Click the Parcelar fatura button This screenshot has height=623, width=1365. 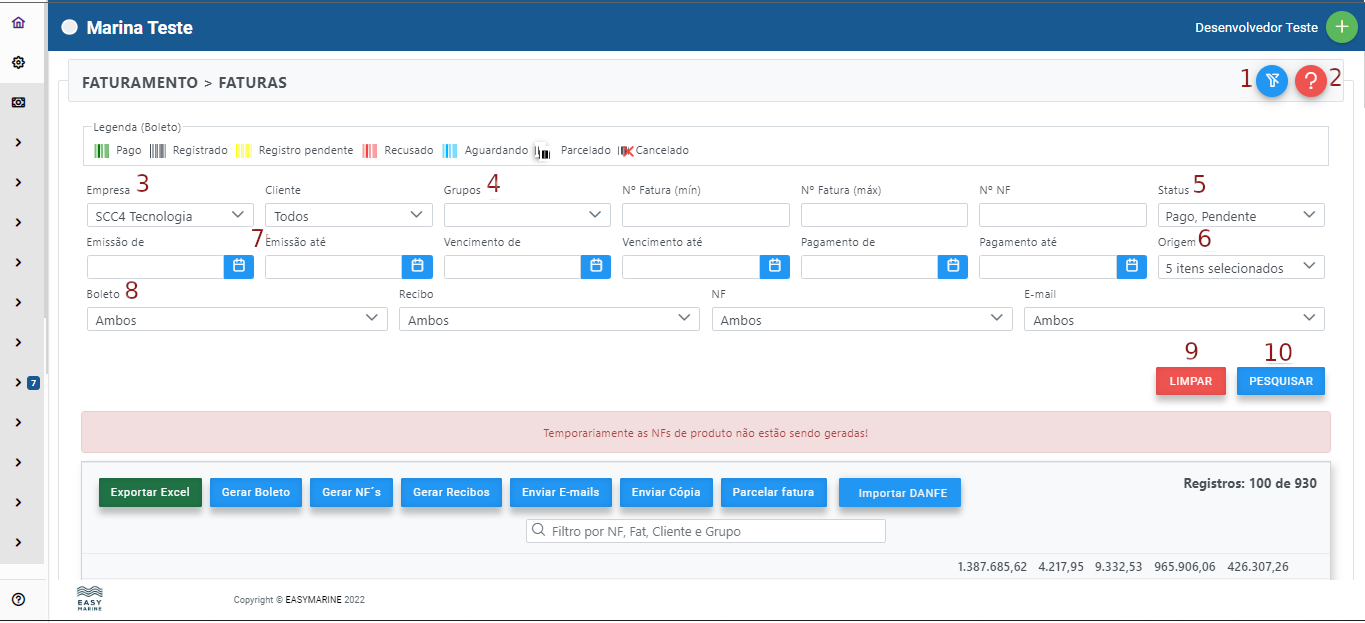[773, 492]
